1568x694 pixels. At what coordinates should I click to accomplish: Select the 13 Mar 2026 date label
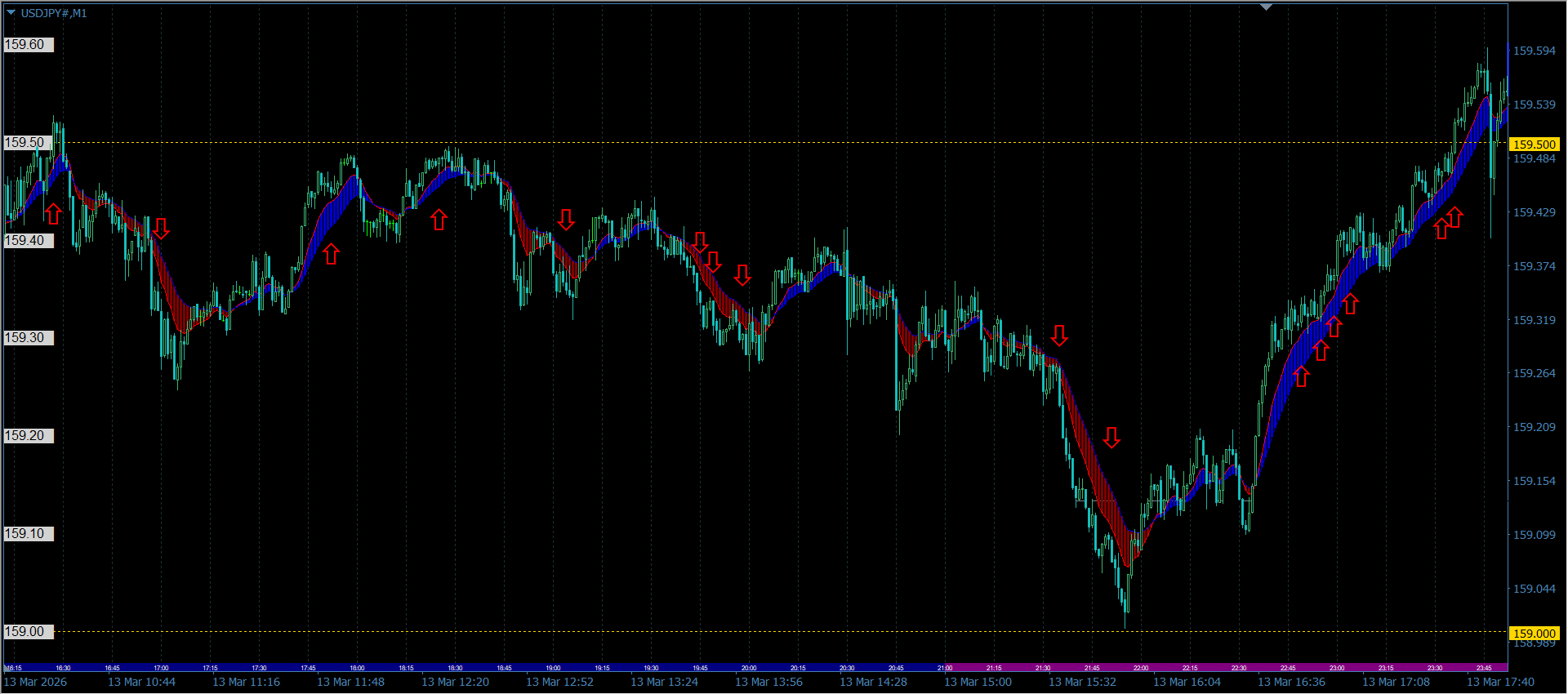click(x=36, y=682)
